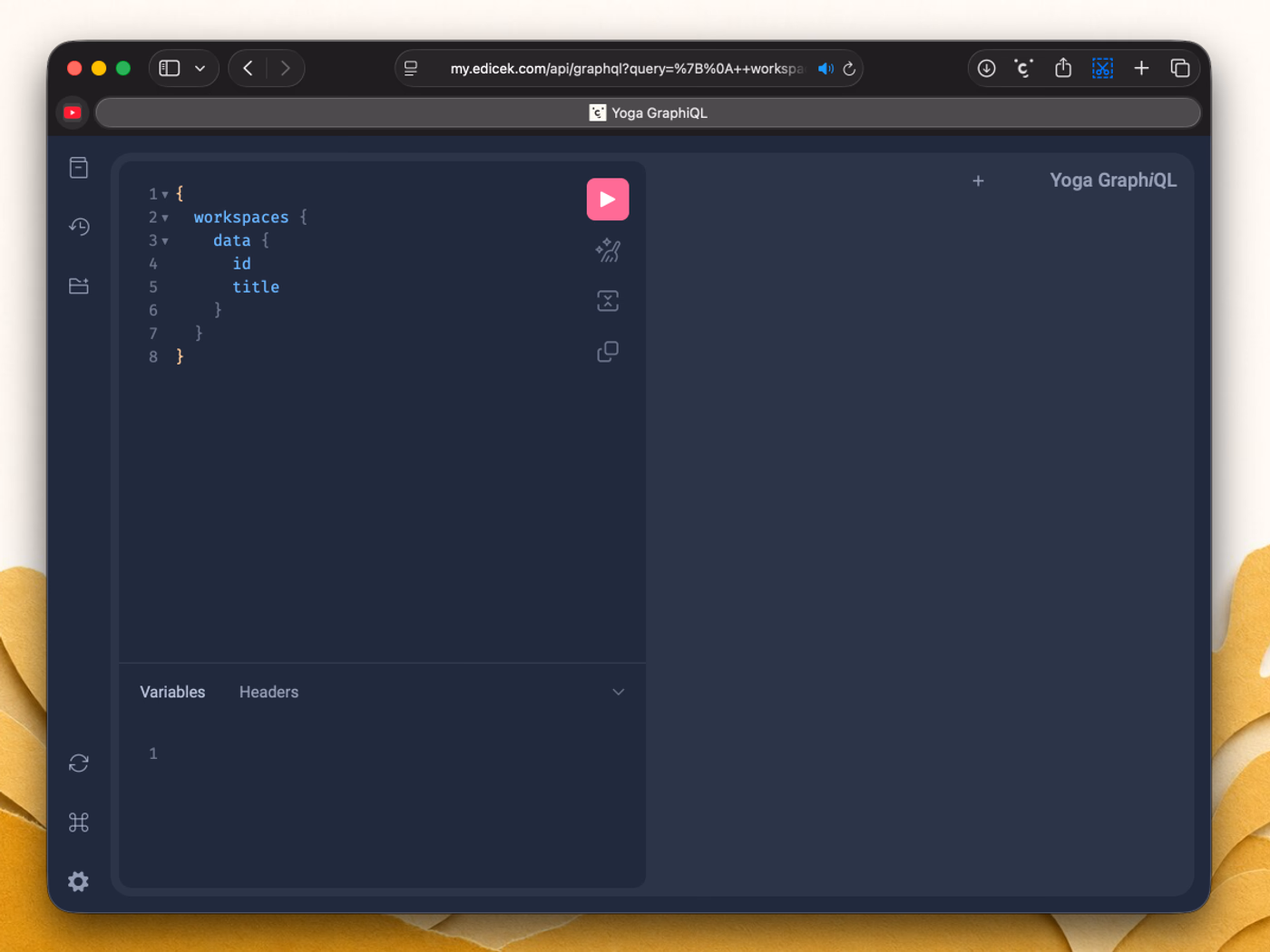Go forward to the next page

tap(286, 68)
